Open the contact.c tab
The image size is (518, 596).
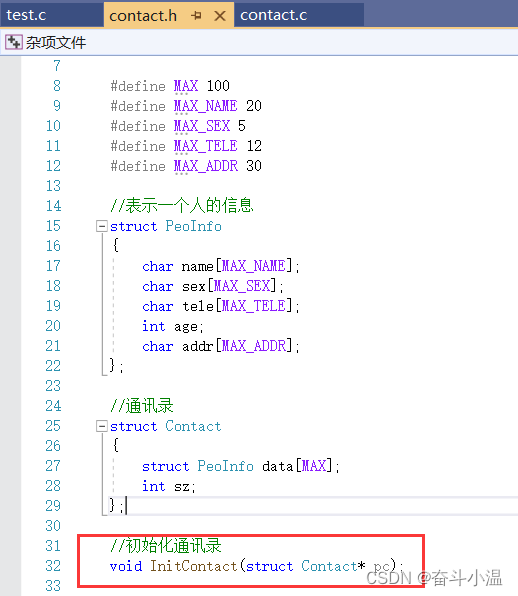coord(274,15)
